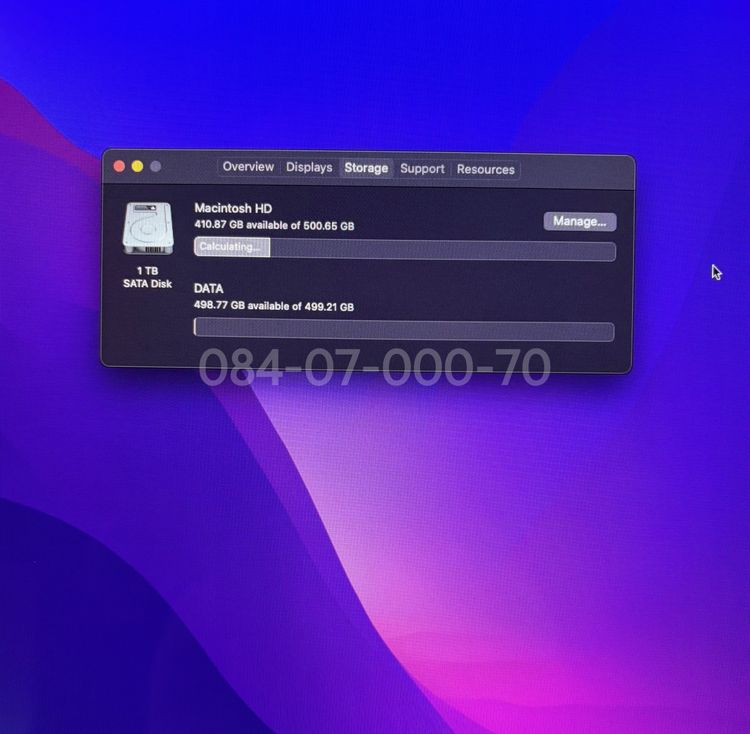Click the DATA volume name
The image size is (750, 734).
(209, 288)
